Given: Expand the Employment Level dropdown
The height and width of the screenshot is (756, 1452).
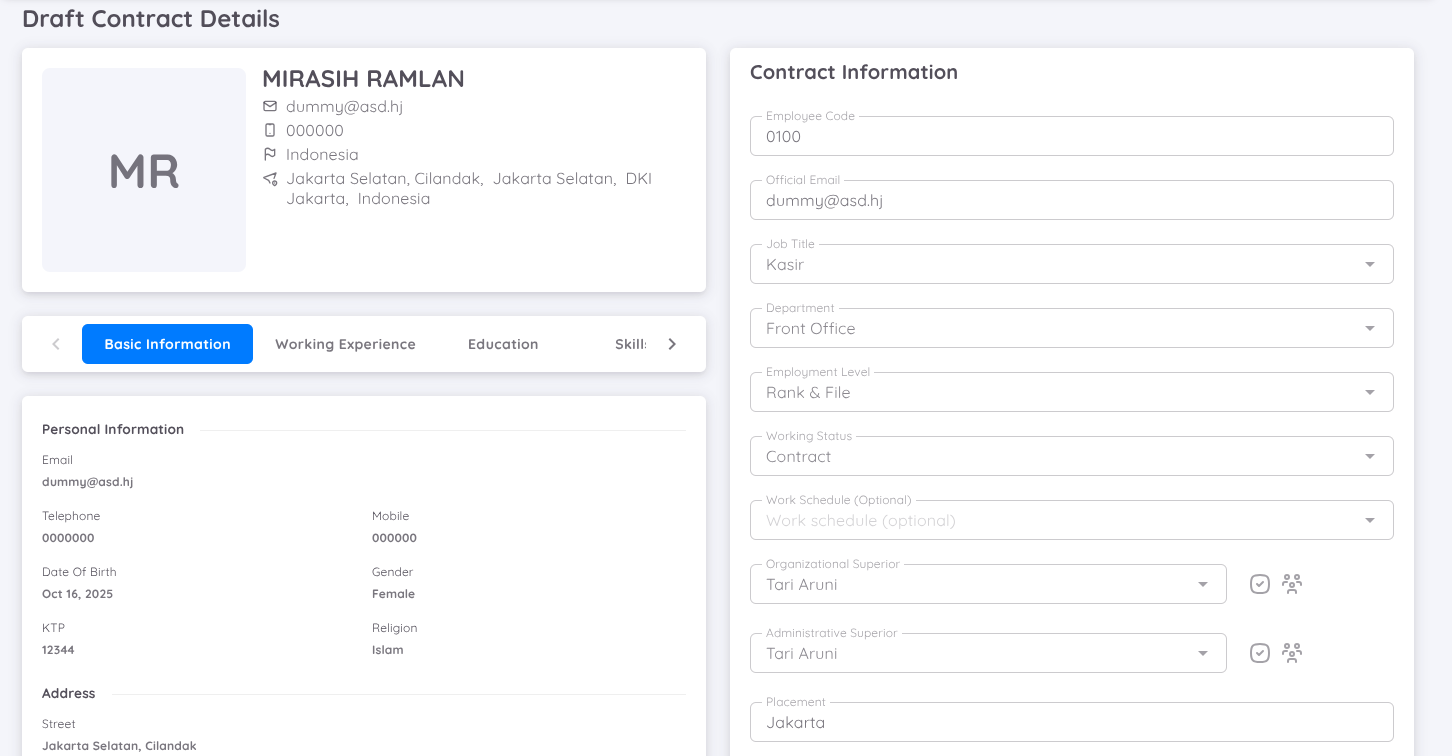Looking at the screenshot, I should 1370,392.
